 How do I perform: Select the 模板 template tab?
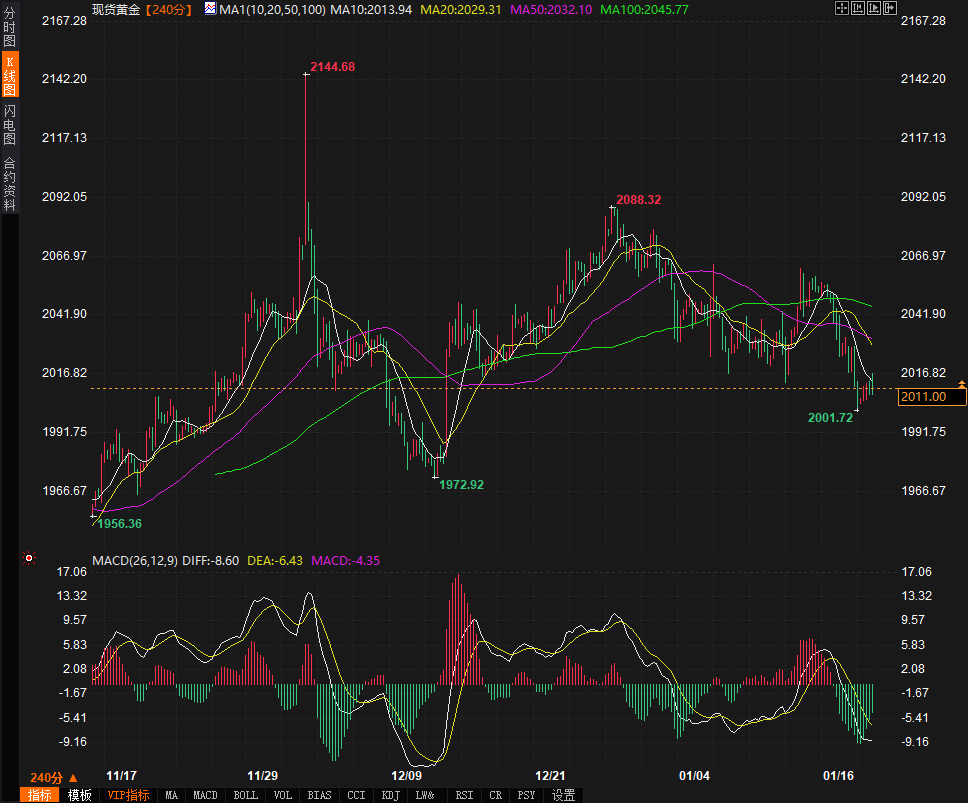[79, 795]
